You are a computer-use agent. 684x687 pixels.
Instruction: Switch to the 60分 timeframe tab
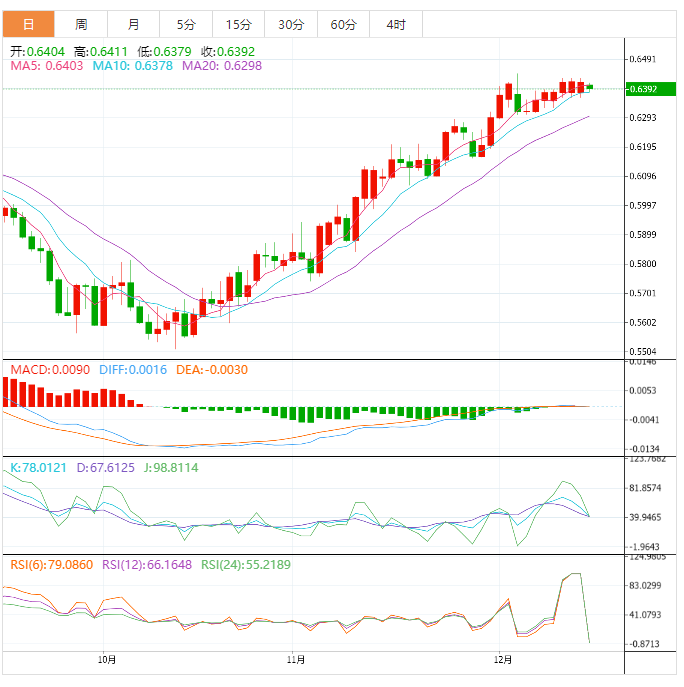[343, 24]
